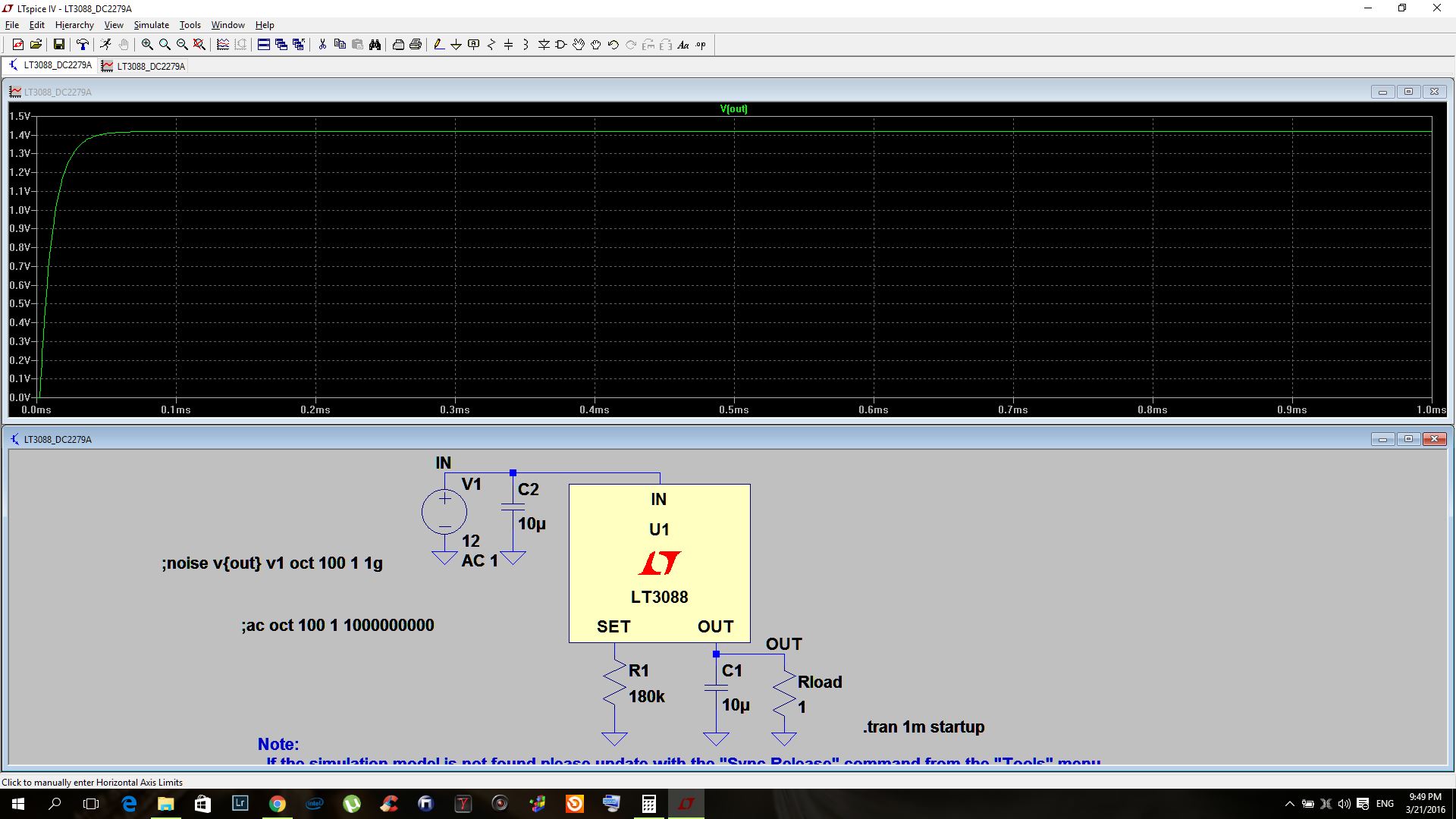This screenshot has height=819, width=1456.
Task: Click the C1 10µ capacitor value
Action: tap(736, 704)
